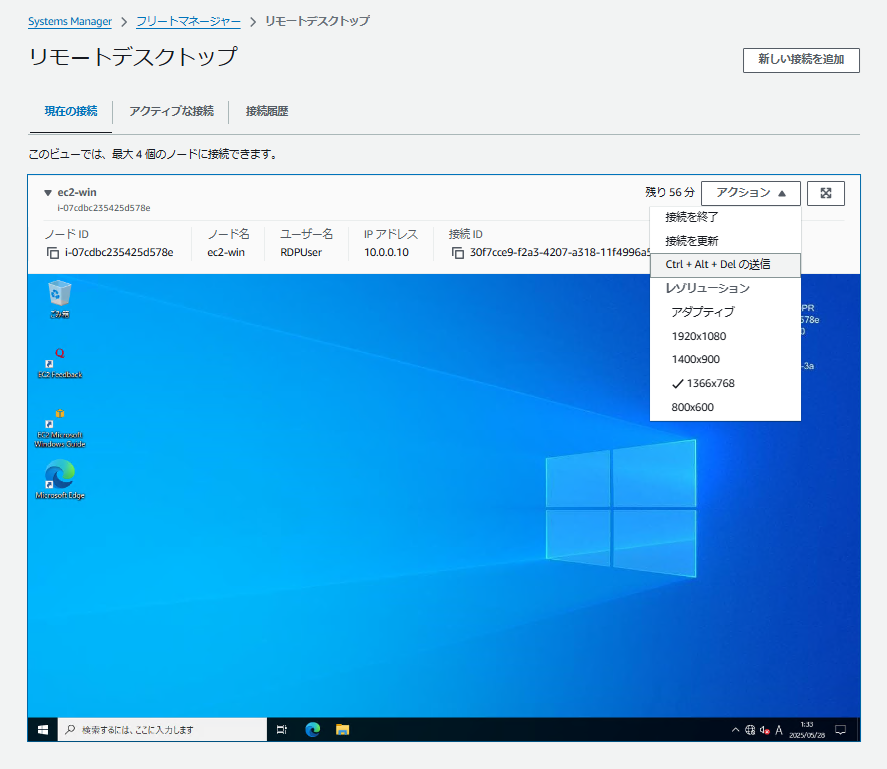
Task: Click the taskbar clock showing 1:33
Action: point(807,730)
